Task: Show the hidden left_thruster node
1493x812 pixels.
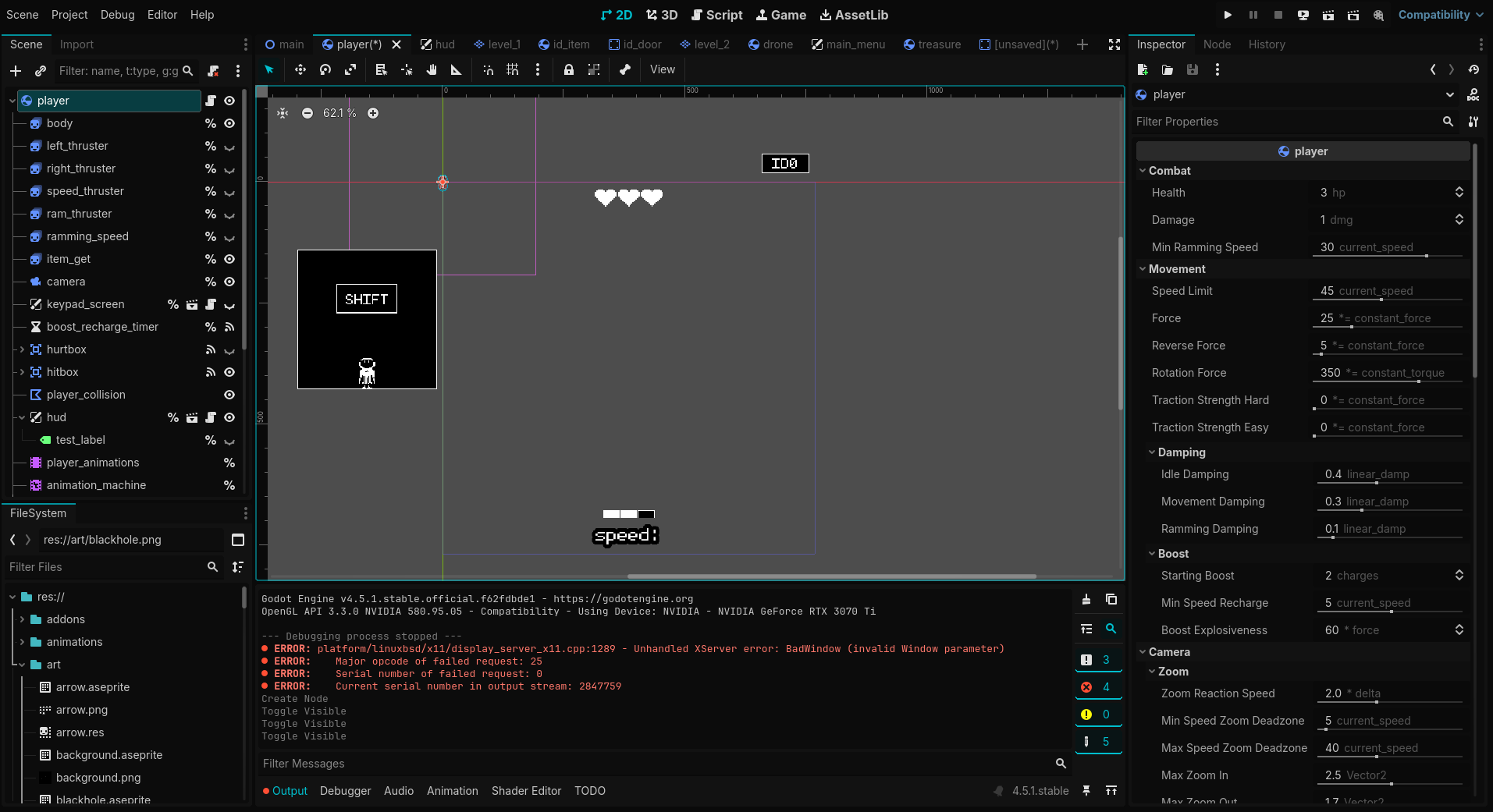Action: pos(229,147)
